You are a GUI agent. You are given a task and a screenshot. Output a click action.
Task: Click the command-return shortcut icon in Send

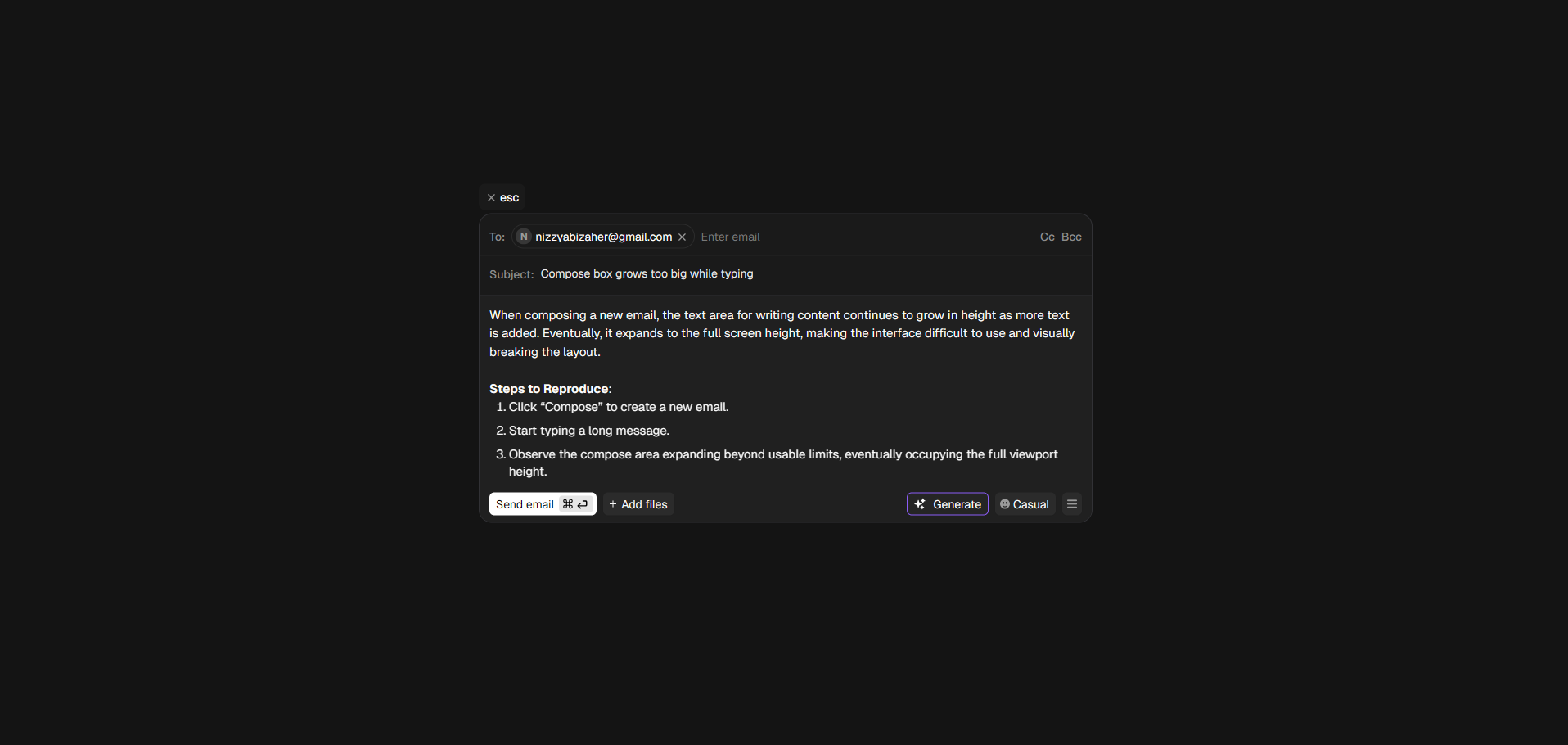[575, 504]
